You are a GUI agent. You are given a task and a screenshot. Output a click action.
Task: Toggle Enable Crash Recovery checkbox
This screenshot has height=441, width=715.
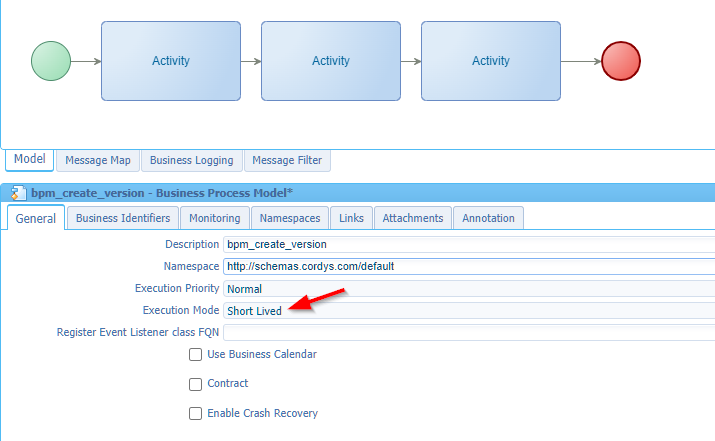pos(196,413)
